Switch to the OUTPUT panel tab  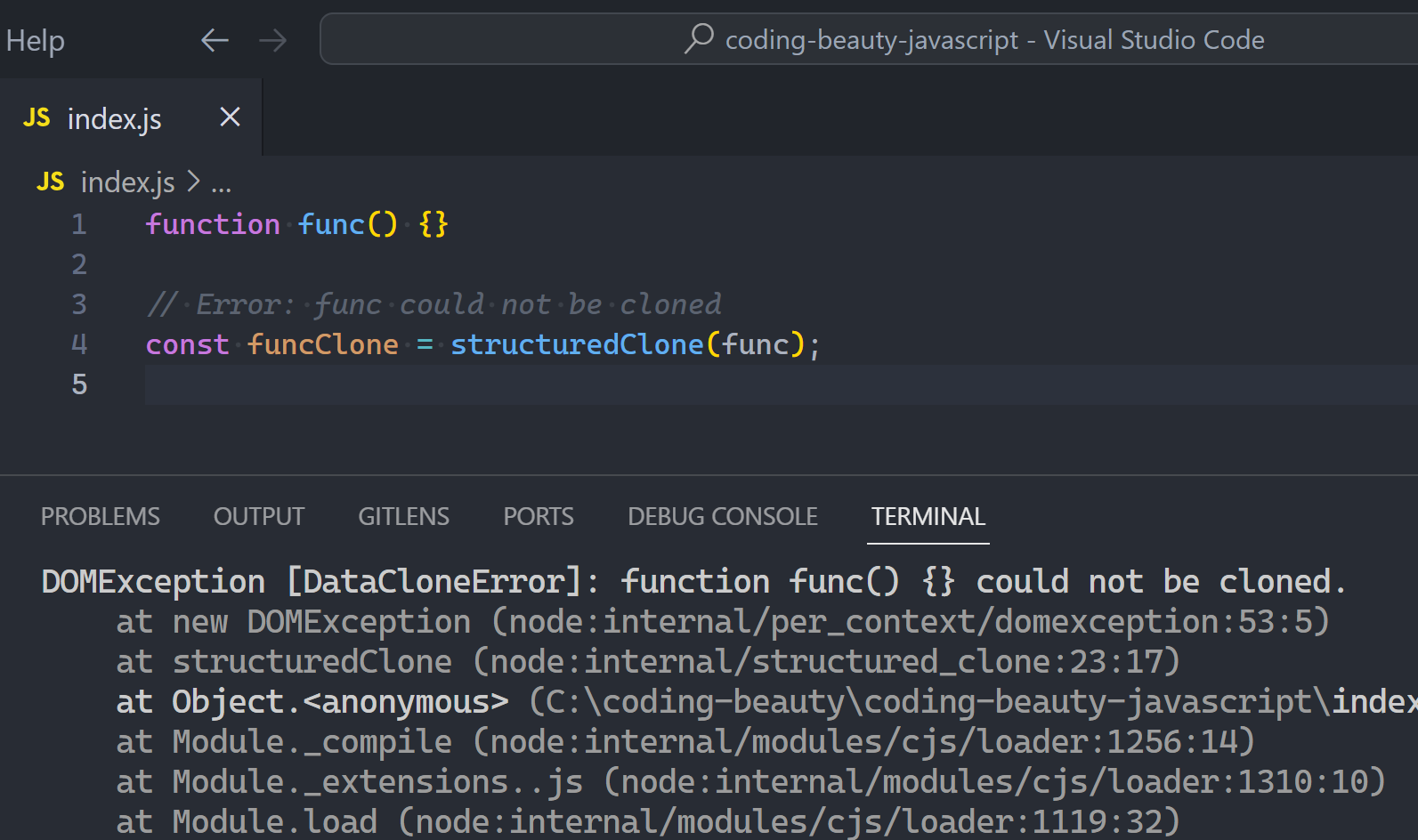click(259, 516)
